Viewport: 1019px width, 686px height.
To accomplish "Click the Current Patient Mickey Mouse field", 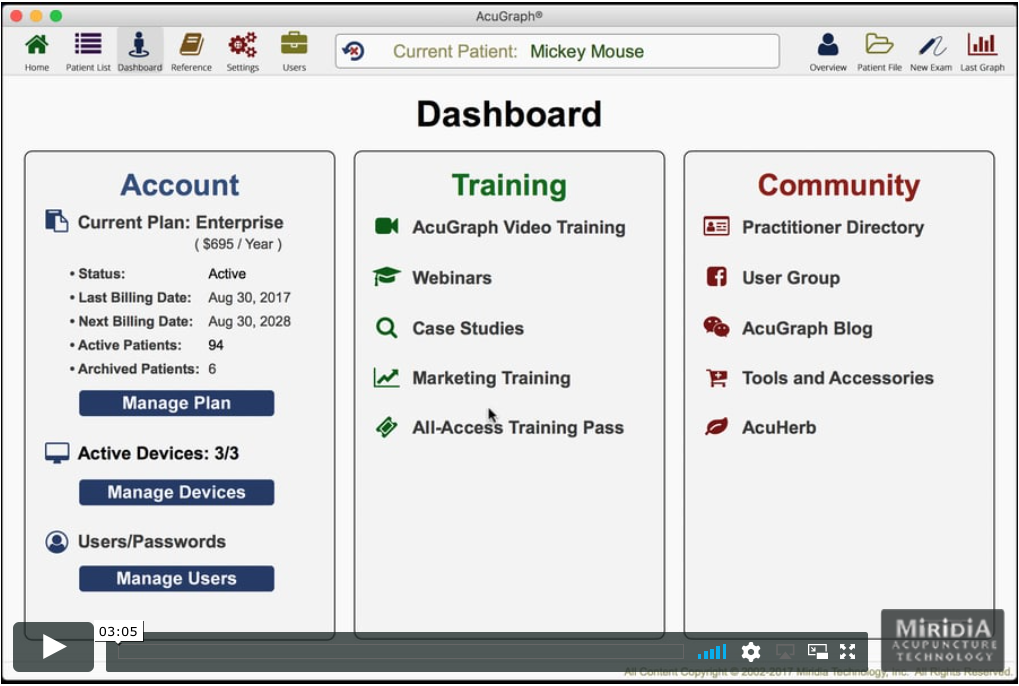I will tap(558, 51).
